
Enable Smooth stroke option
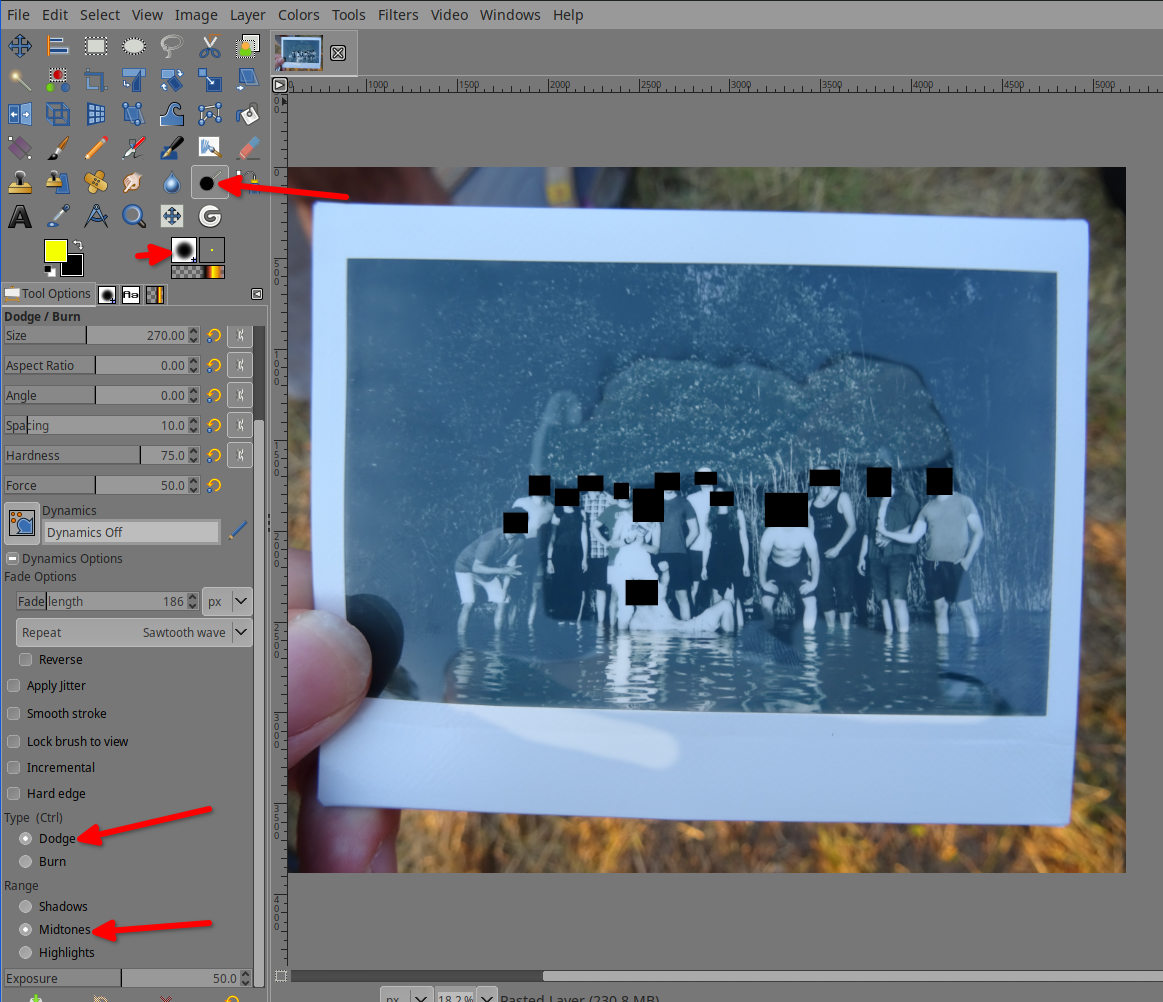tap(14, 714)
